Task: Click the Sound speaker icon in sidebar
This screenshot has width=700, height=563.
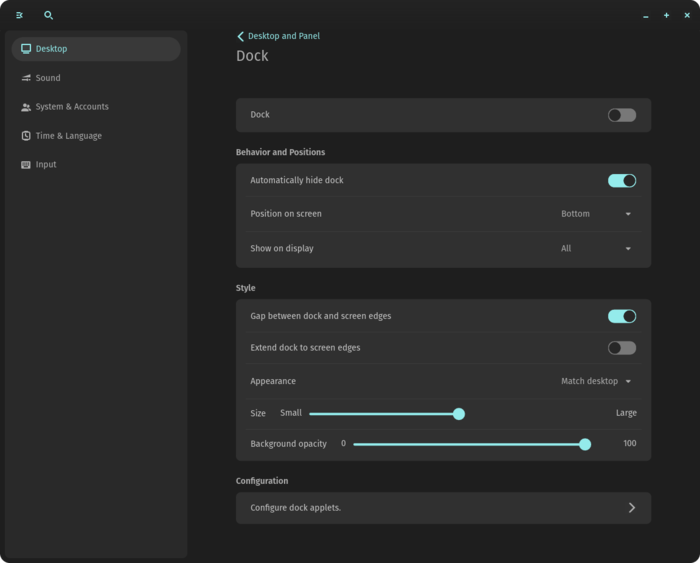Action: point(26,78)
